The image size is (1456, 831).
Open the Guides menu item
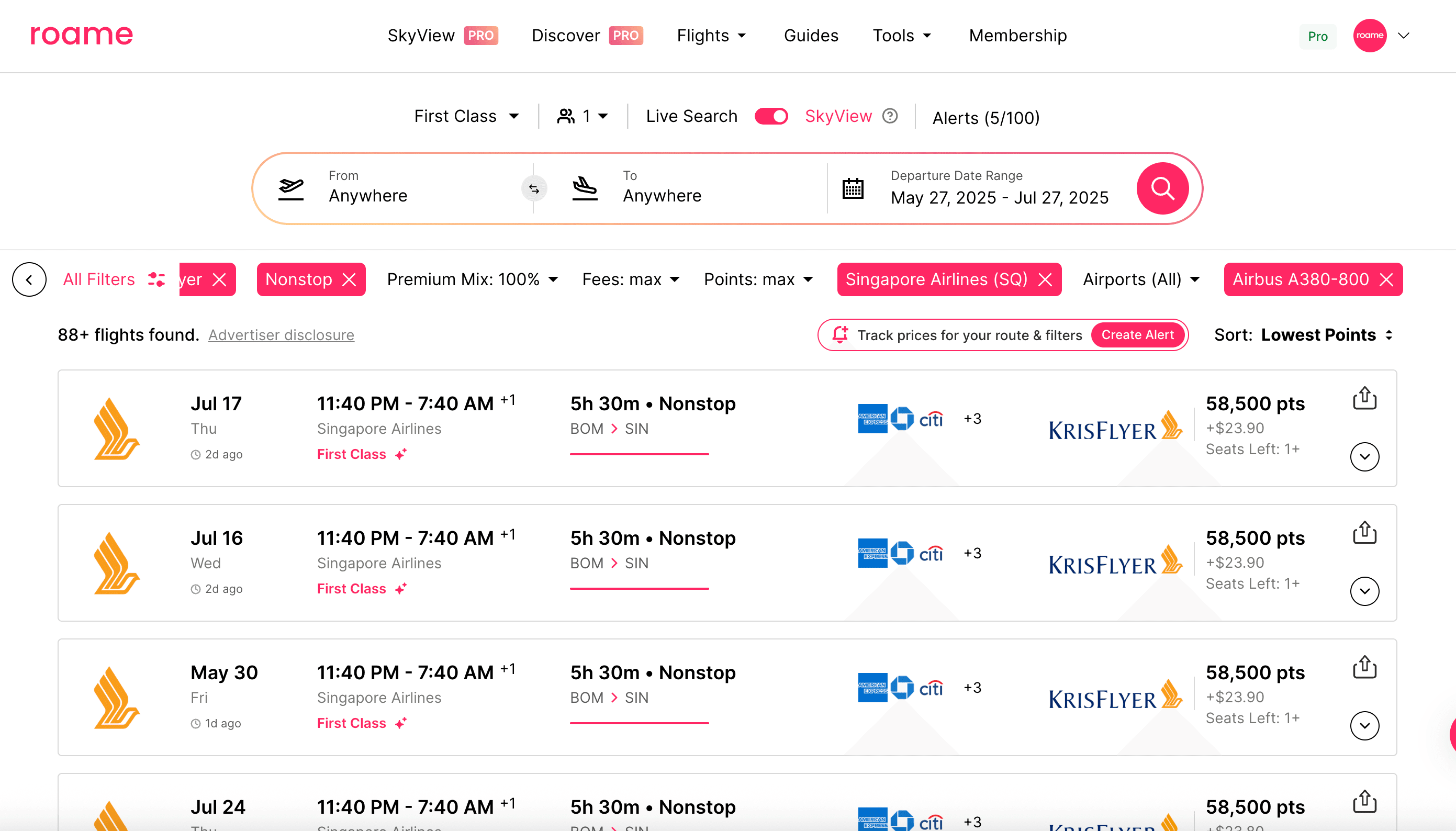(x=811, y=36)
